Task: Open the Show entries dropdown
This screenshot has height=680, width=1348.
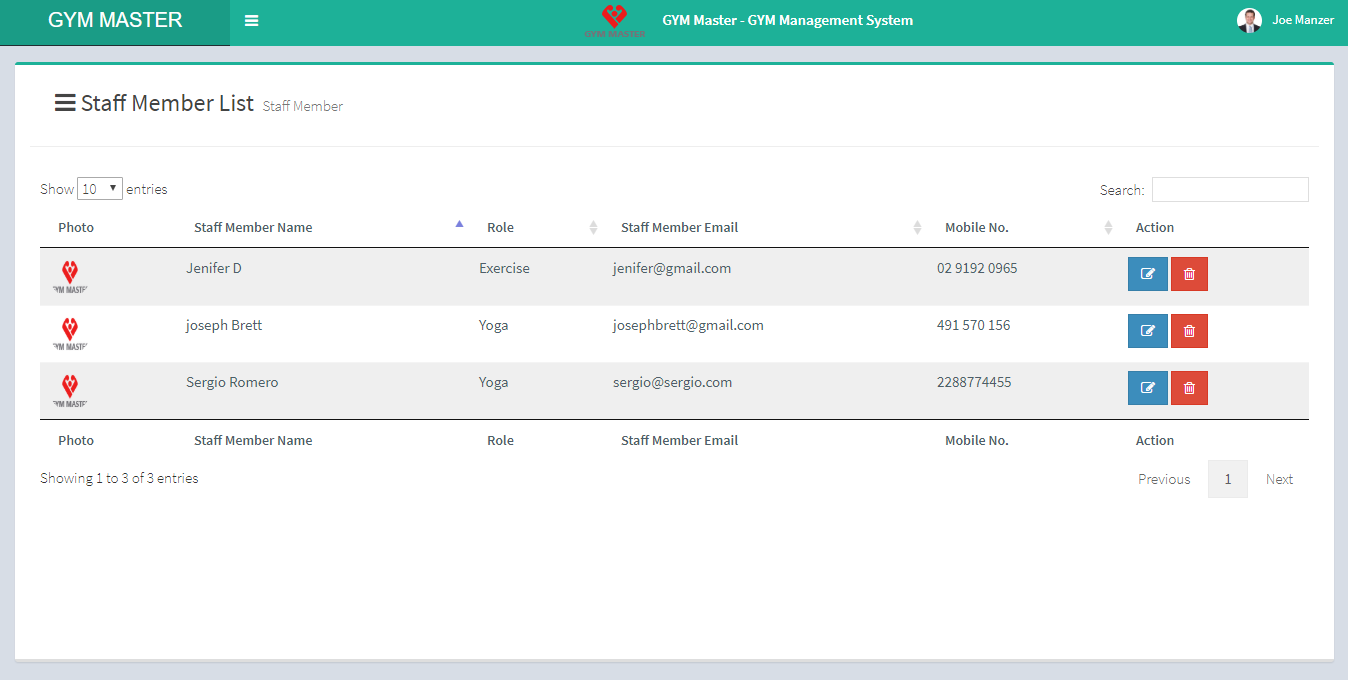Action: click(100, 189)
